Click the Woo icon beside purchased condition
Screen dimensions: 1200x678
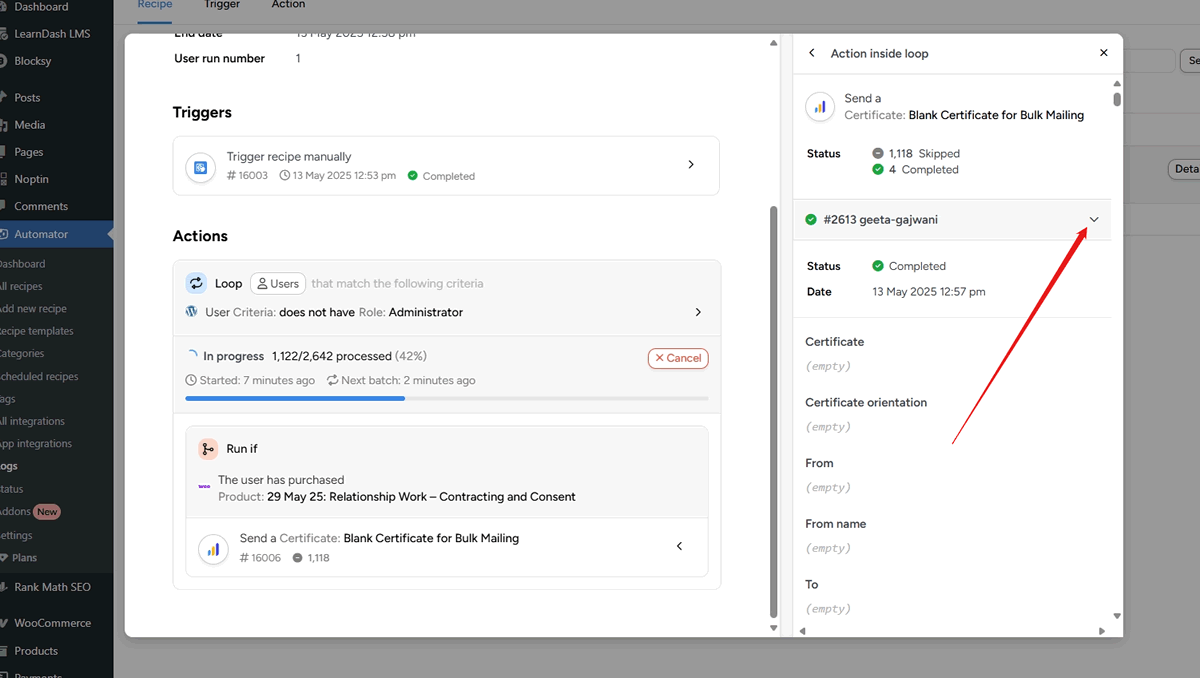204,487
